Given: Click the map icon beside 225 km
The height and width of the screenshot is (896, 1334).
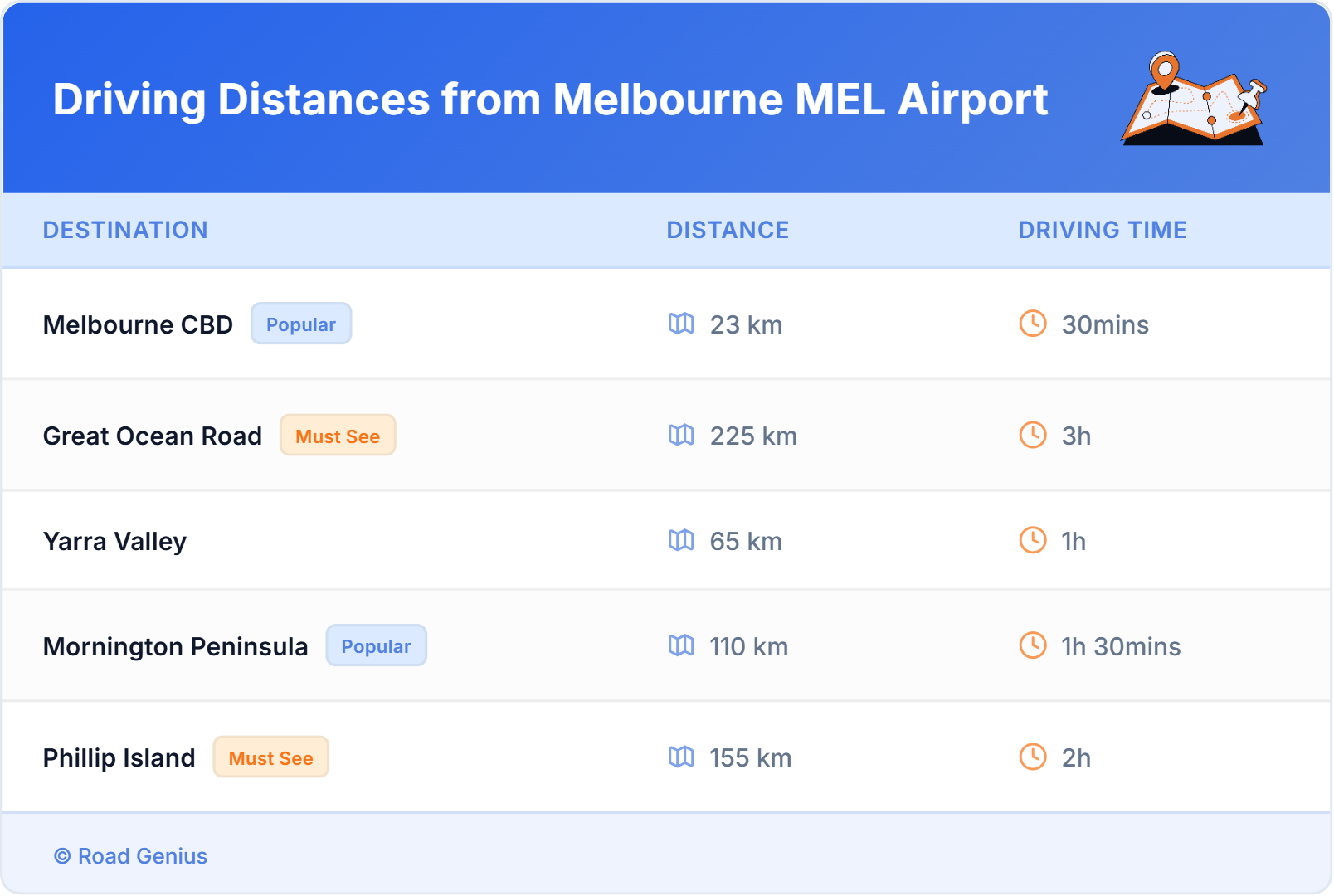Looking at the screenshot, I should point(681,435).
